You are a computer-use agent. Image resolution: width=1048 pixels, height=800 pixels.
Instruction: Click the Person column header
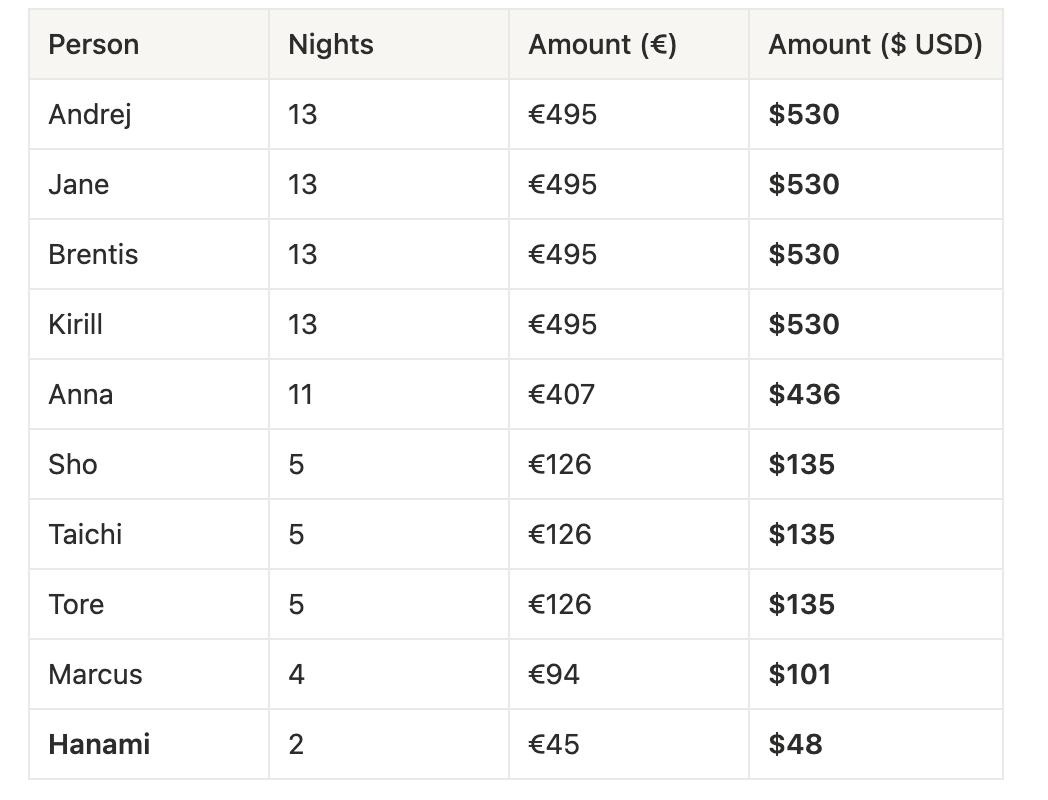[94, 45]
